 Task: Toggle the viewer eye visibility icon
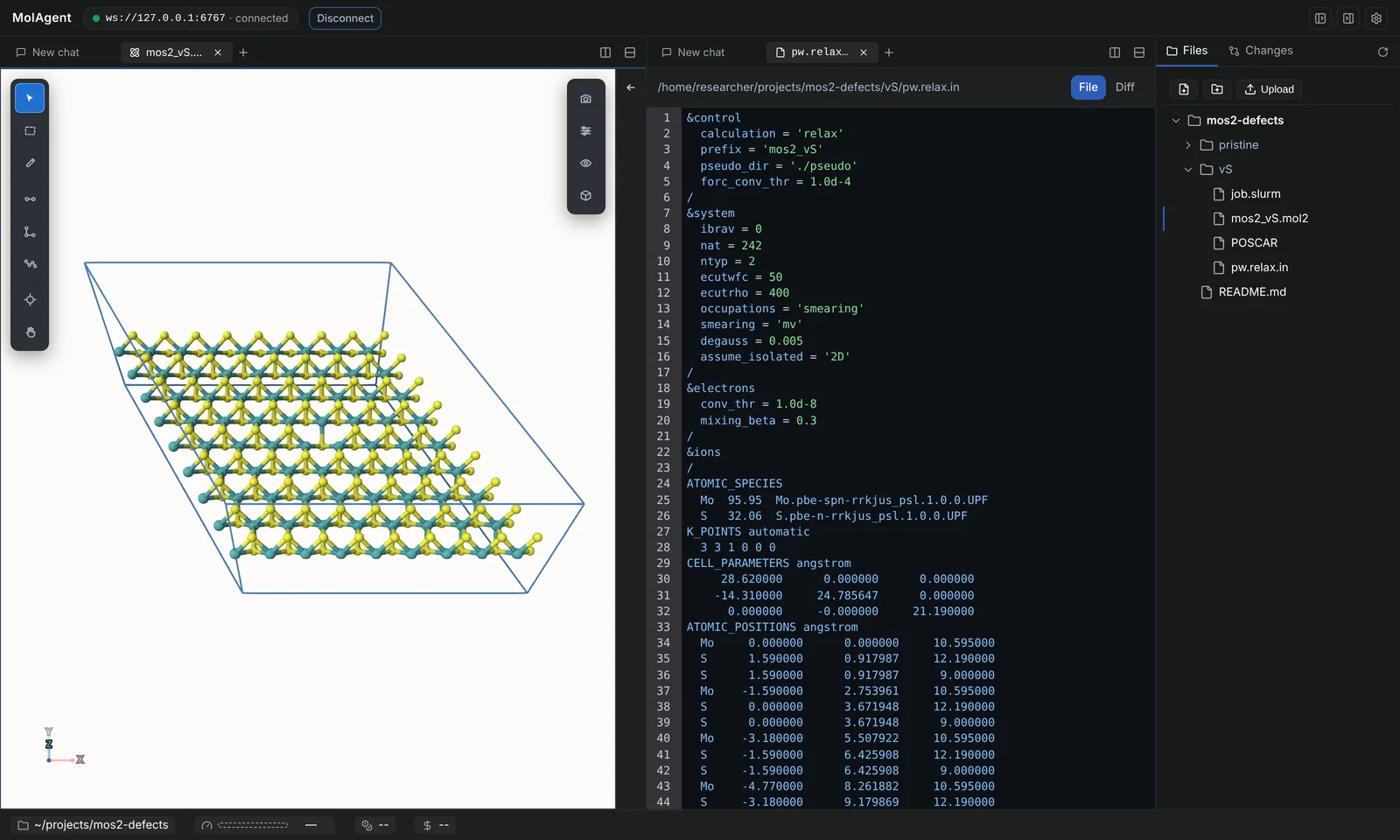[585, 164]
